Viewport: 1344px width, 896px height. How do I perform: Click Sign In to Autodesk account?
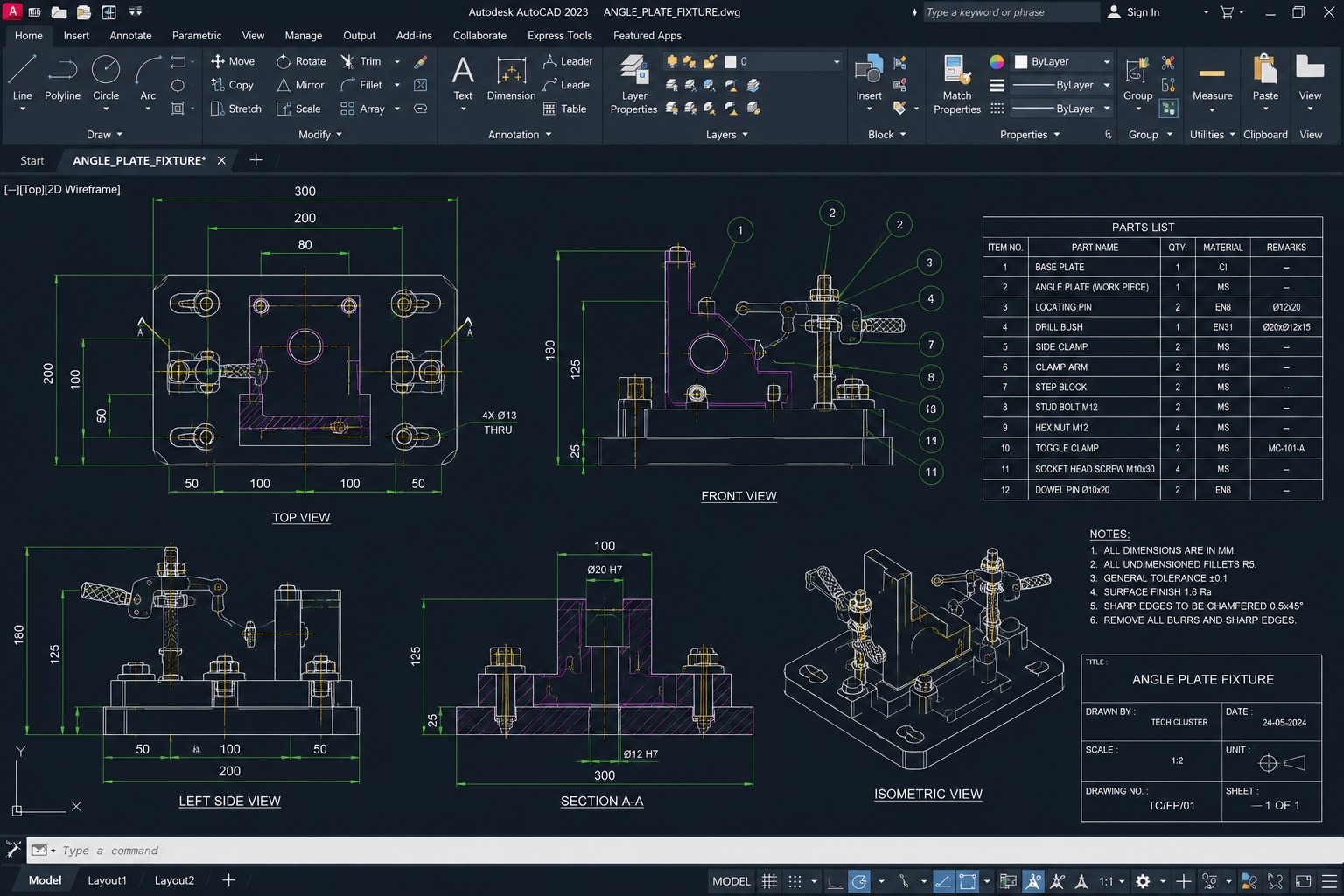(1134, 12)
